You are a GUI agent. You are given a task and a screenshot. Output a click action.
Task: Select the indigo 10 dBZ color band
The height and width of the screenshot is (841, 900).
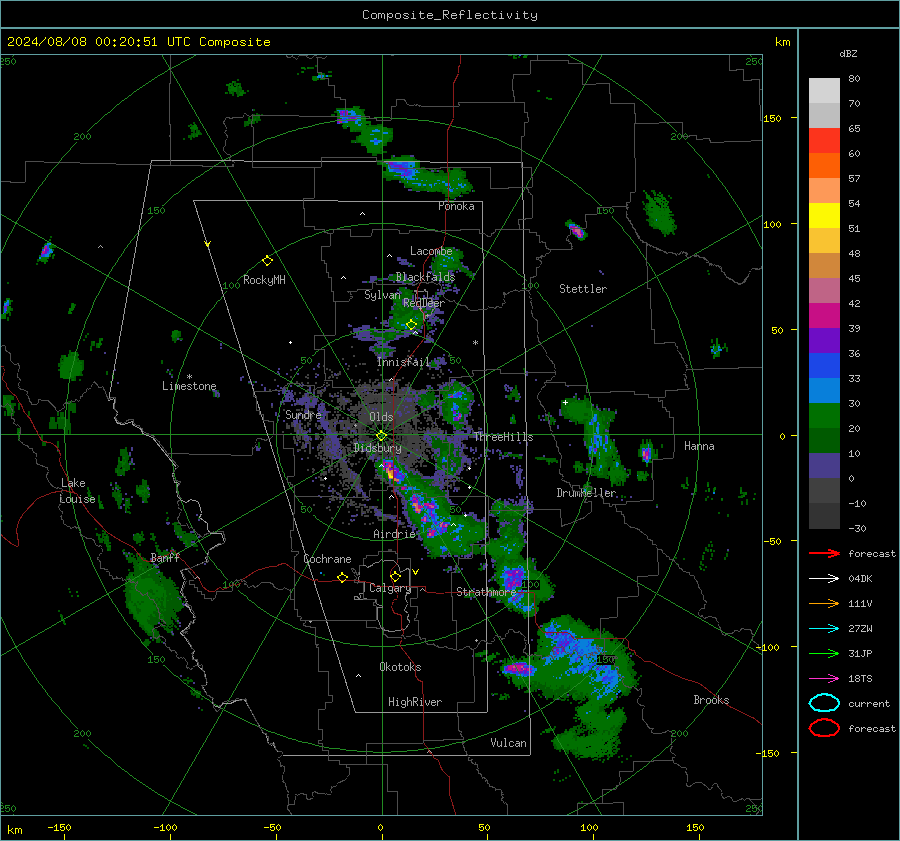pos(824,465)
